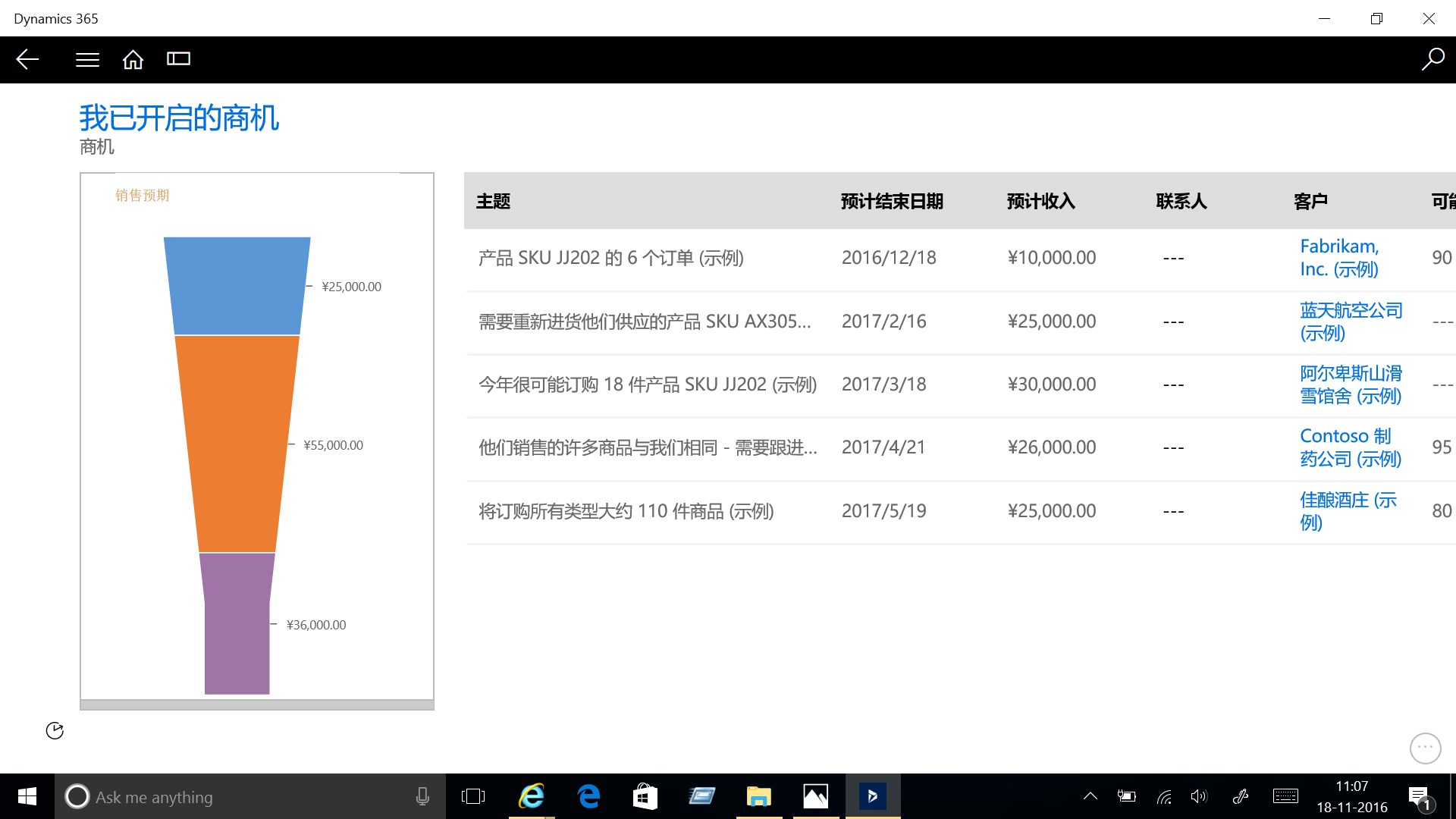This screenshot has height=819, width=1456.
Task: Open search with the magnifier icon
Action: (1432, 59)
